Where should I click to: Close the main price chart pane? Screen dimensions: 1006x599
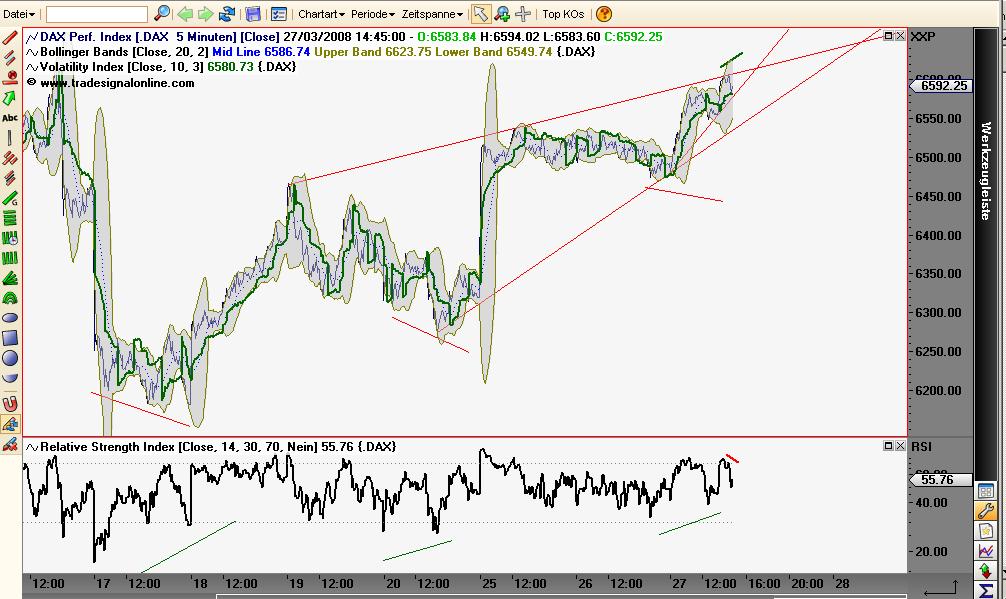(x=900, y=36)
